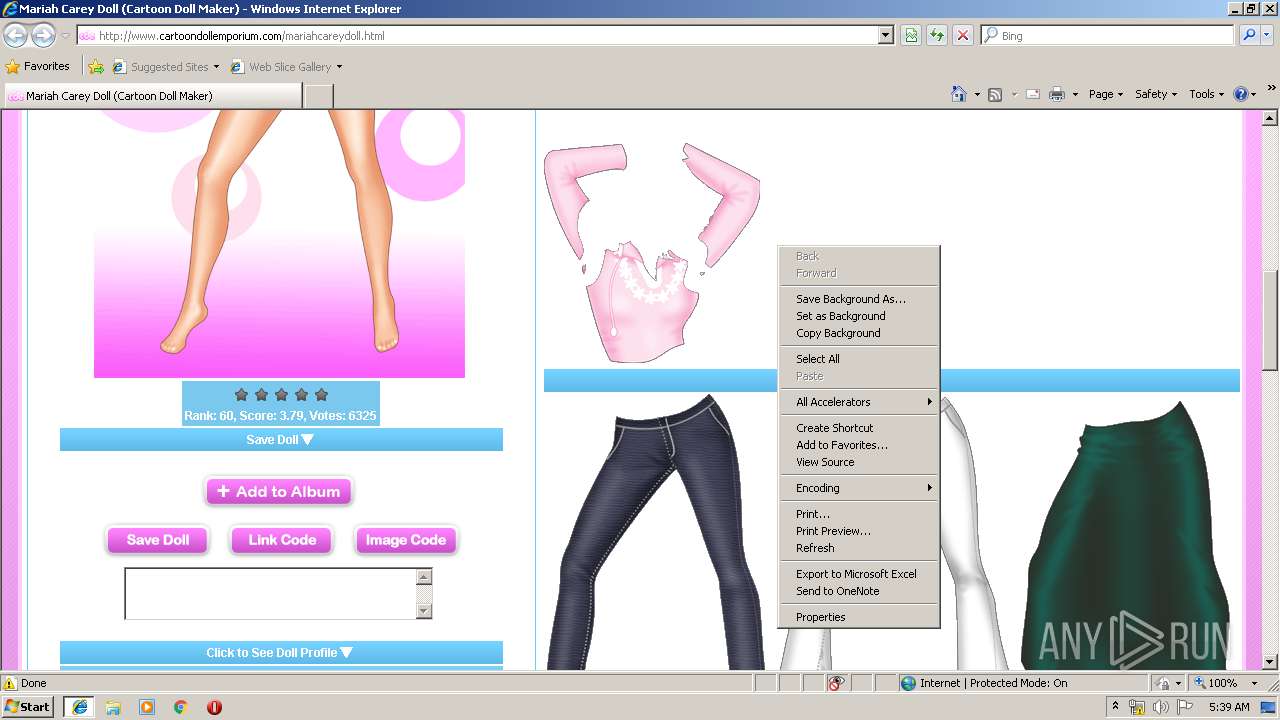Viewport: 1280px width, 720px height.
Task: Open Internet Explorer from the taskbar
Action: click(79, 707)
